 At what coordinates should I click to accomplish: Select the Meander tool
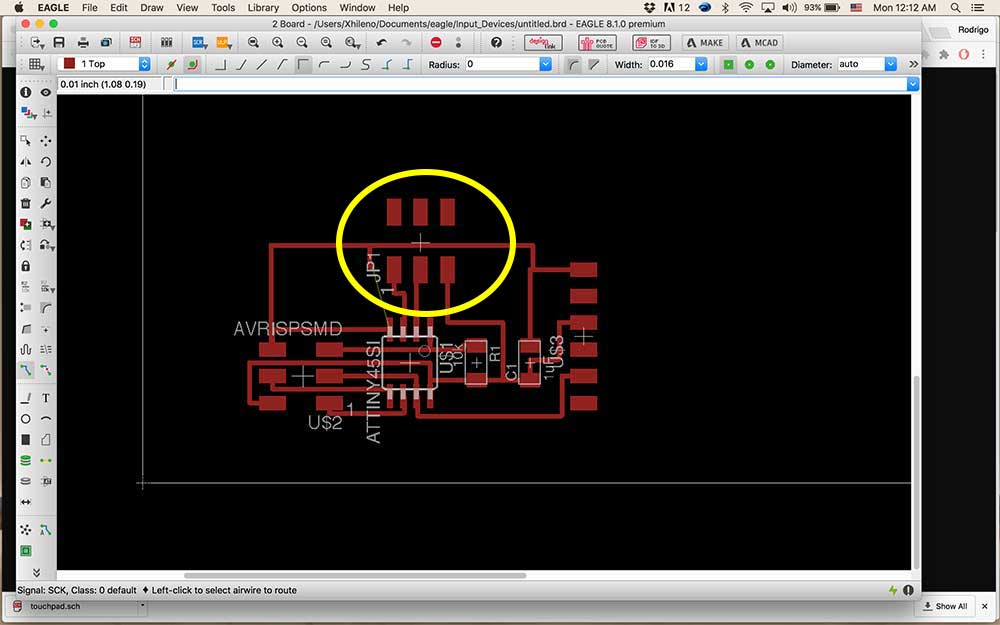tap(26, 349)
